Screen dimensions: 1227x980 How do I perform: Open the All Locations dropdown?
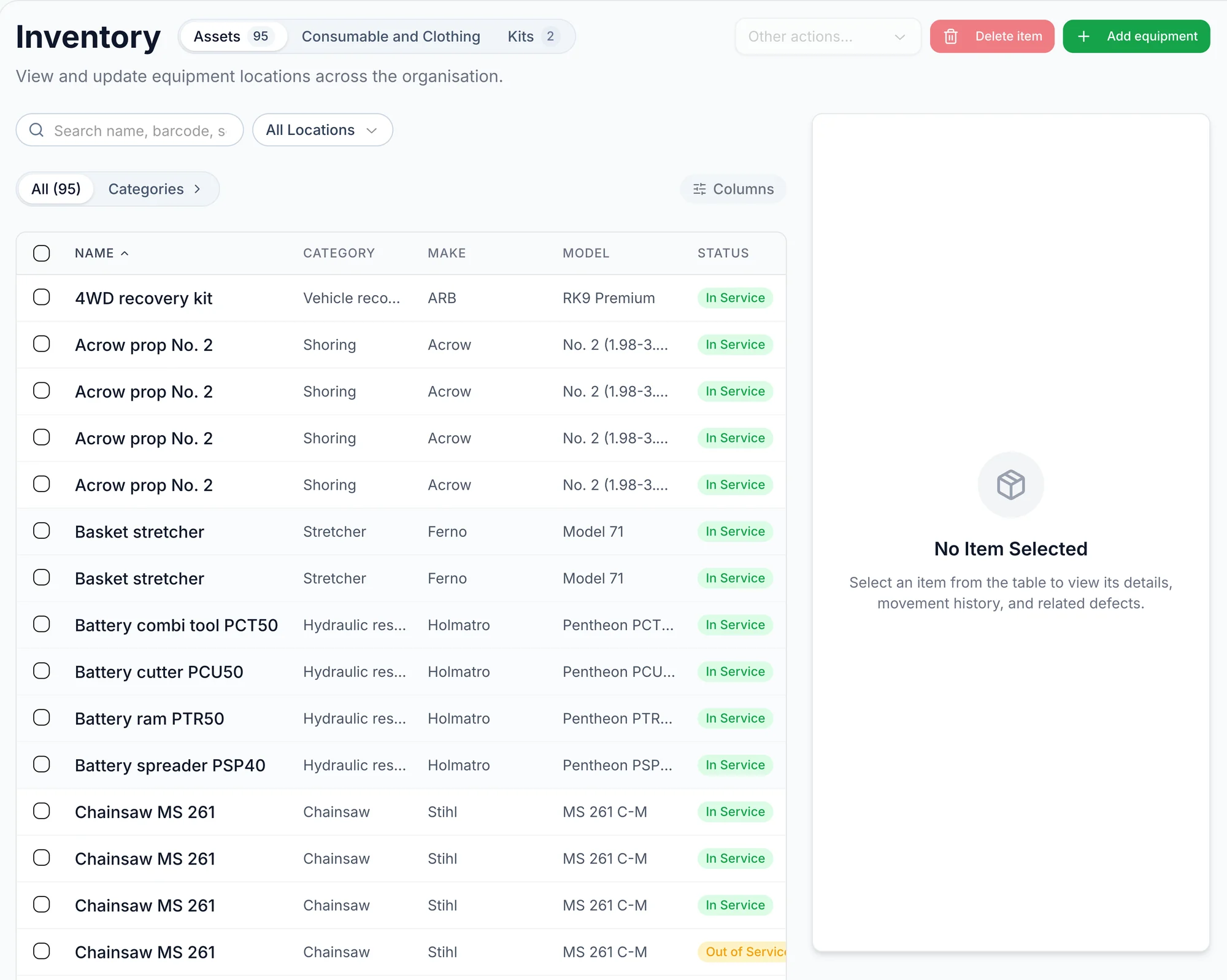pyautogui.click(x=323, y=130)
